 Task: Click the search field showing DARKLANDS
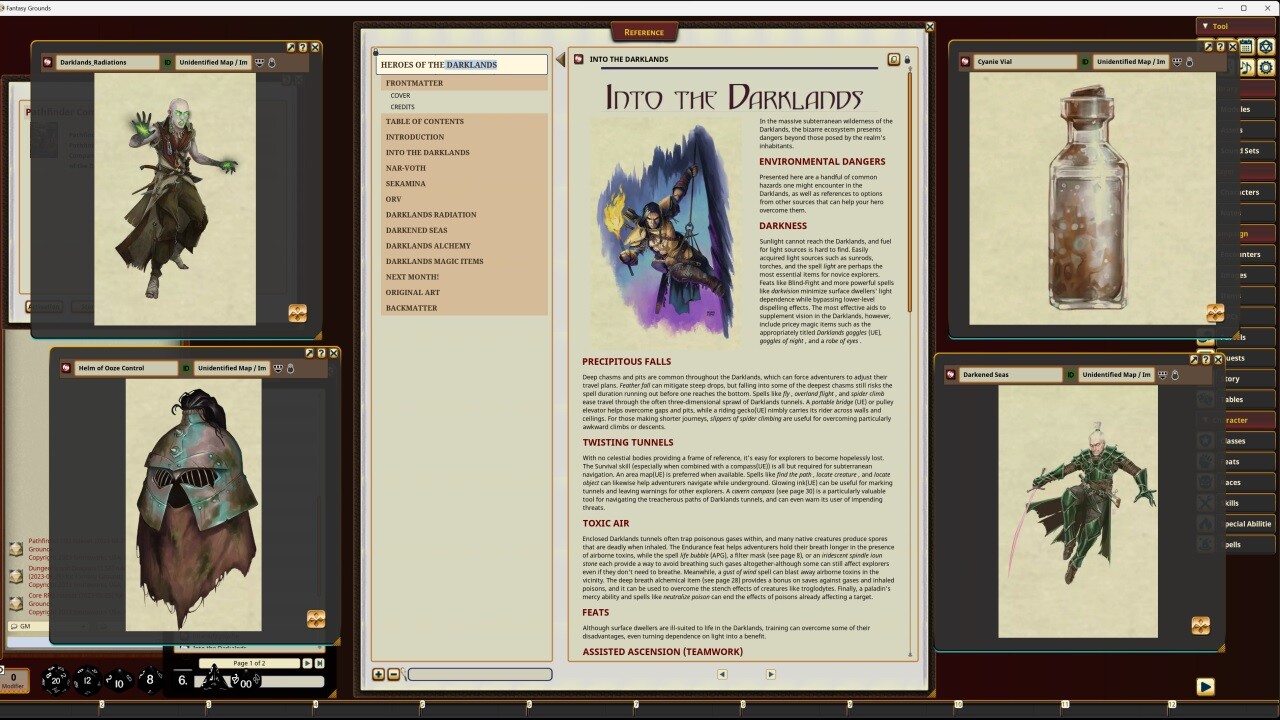point(470,63)
